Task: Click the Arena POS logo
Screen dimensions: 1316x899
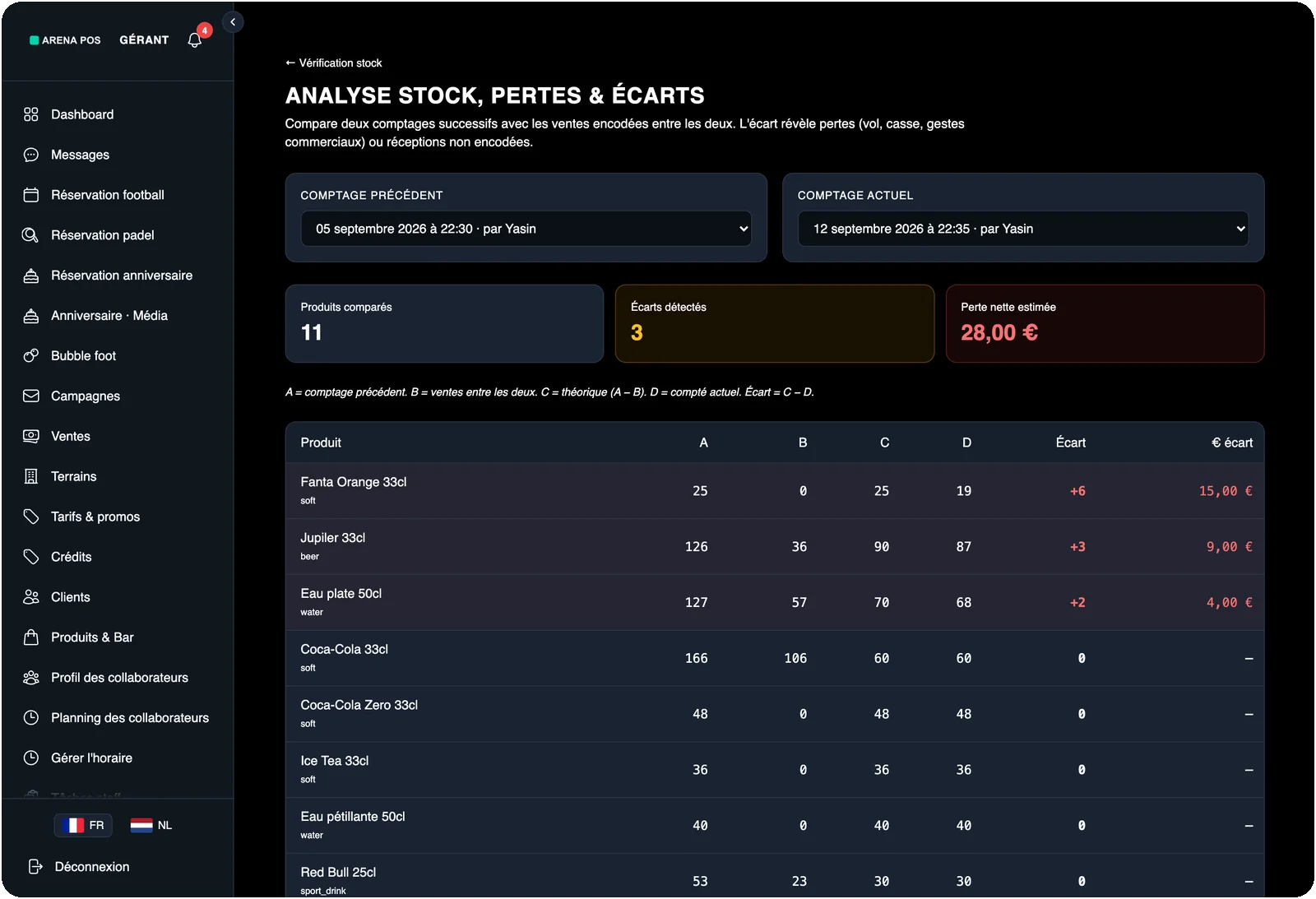Action: coord(65,39)
